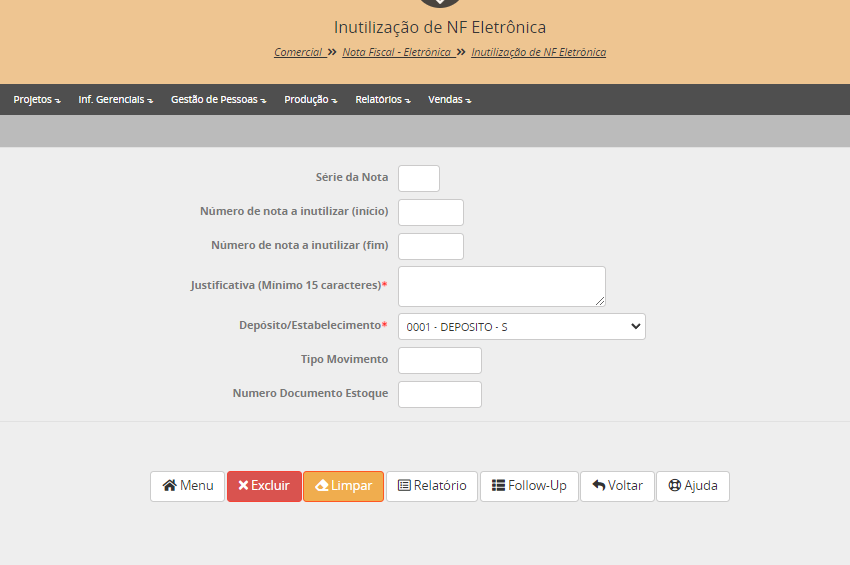Open the Depósito/Estabelecimento dropdown

[521, 327]
